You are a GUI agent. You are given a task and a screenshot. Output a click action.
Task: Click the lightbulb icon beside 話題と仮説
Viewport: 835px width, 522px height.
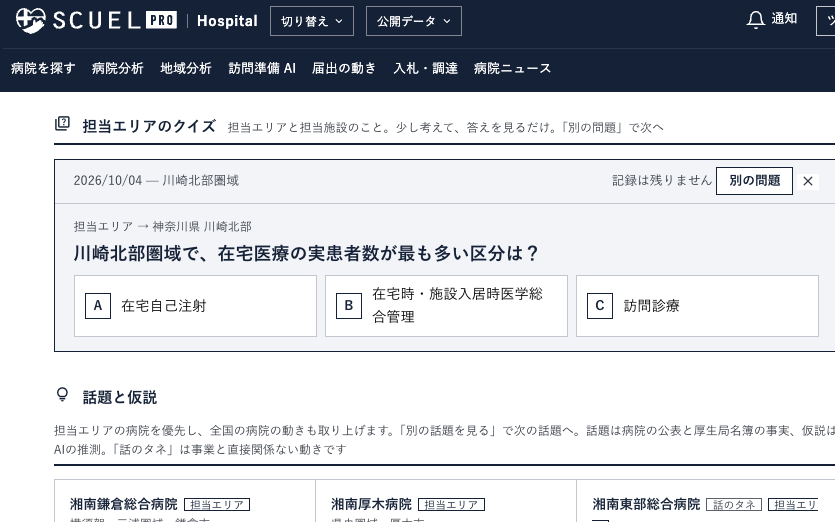click(x=62, y=395)
